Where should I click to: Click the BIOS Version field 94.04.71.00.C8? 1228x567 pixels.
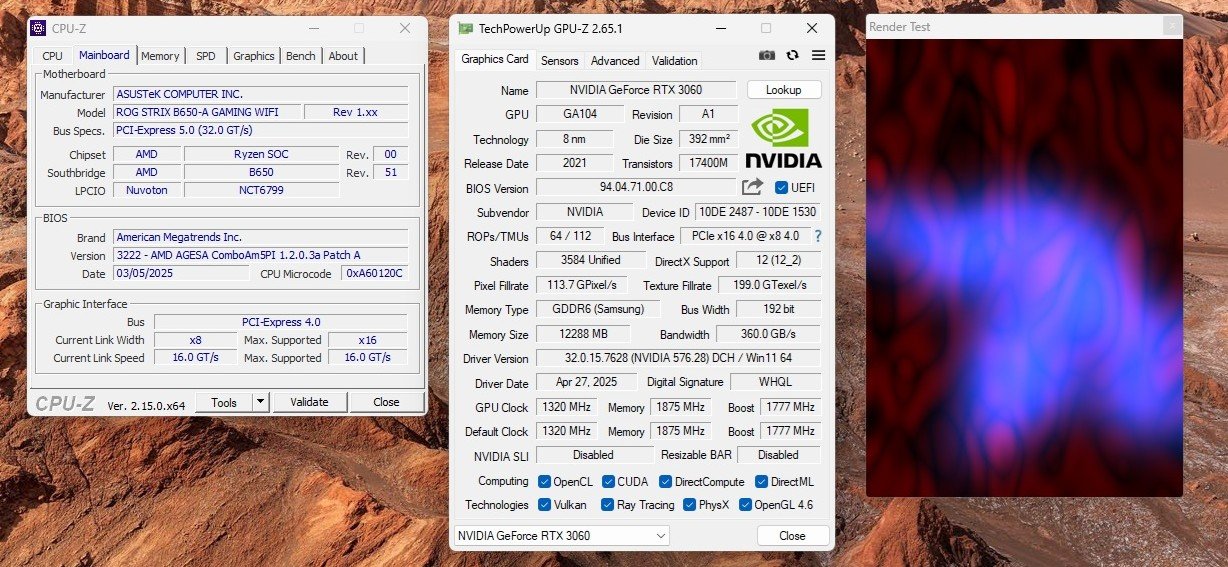click(636, 187)
